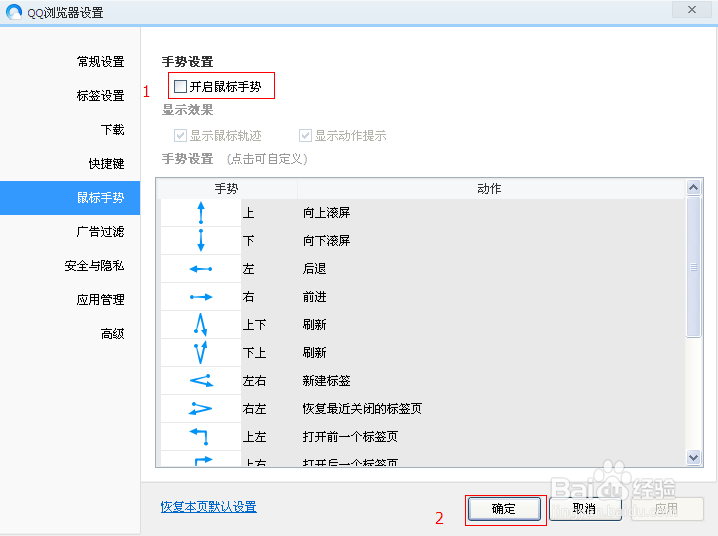Click the disabled 应用 button

667,509
